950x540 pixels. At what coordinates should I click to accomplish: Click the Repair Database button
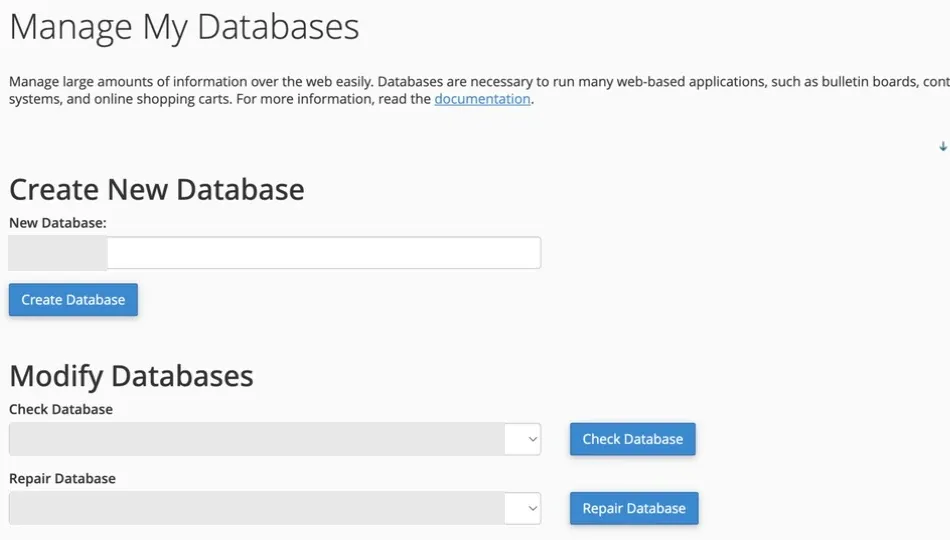pyautogui.click(x=634, y=508)
